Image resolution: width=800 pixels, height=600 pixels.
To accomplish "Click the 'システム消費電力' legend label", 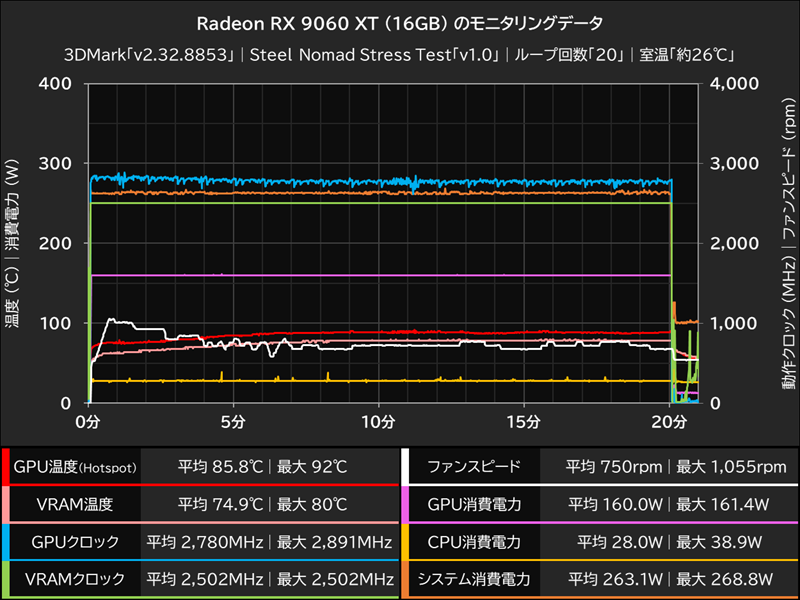I will point(474,580).
